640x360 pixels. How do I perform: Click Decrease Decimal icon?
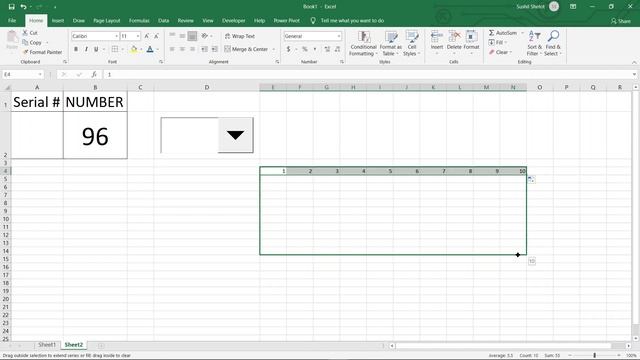click(x=337, y=49)
